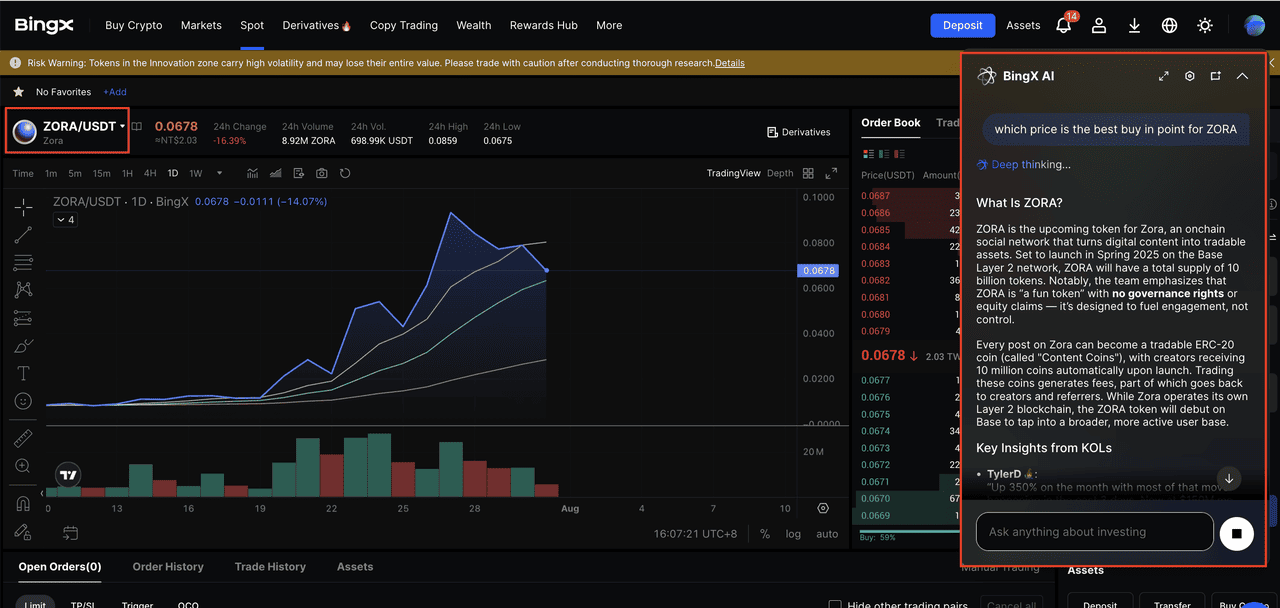The image size is (1280, 608).
Task: Open BingX AI panel settings icon
Action: 1190,76
